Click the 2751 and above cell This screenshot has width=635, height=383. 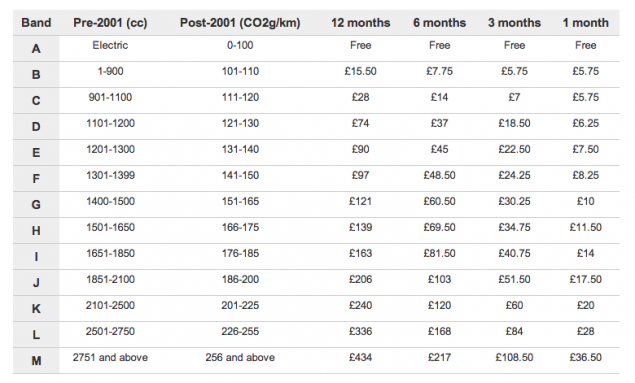click(x=110, y=357)
